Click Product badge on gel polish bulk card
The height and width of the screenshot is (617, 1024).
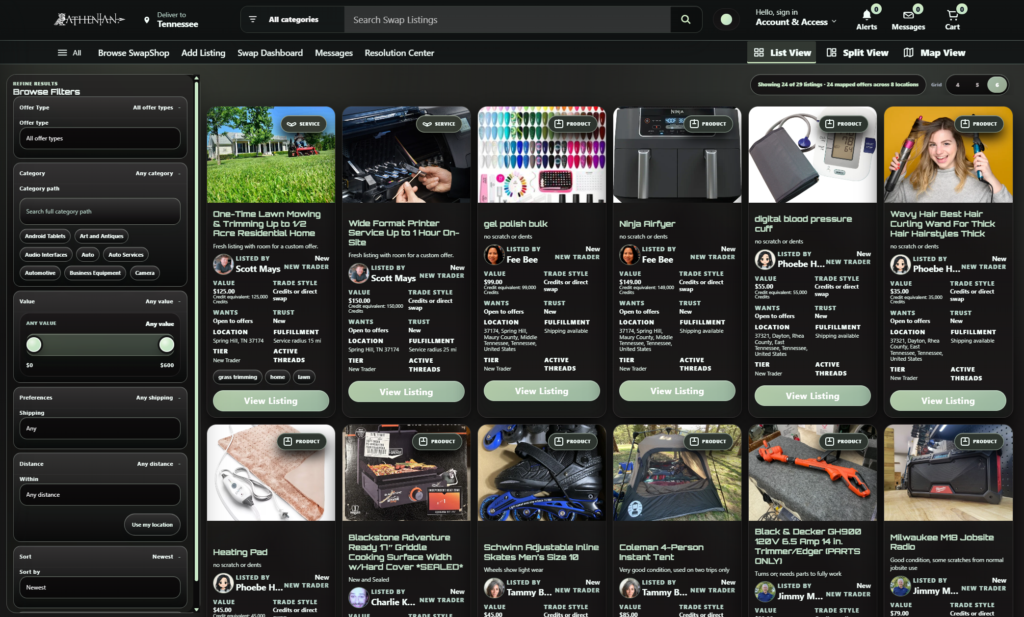(572, 123)
